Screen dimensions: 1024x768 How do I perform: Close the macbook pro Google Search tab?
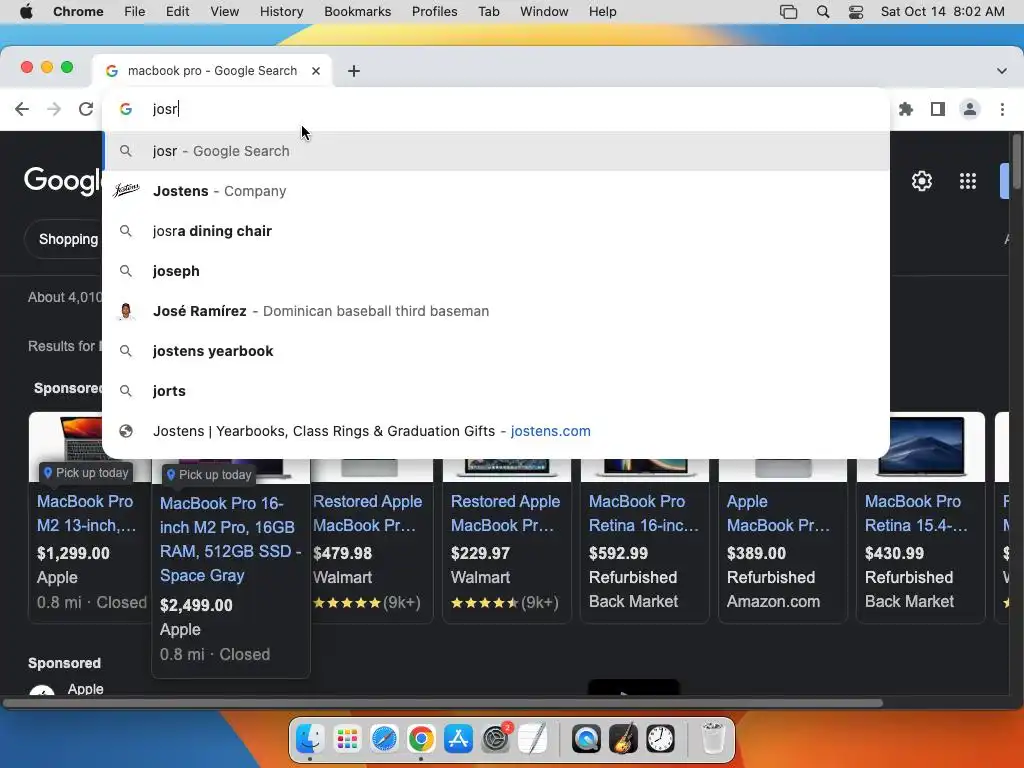[x=316, y=71]
